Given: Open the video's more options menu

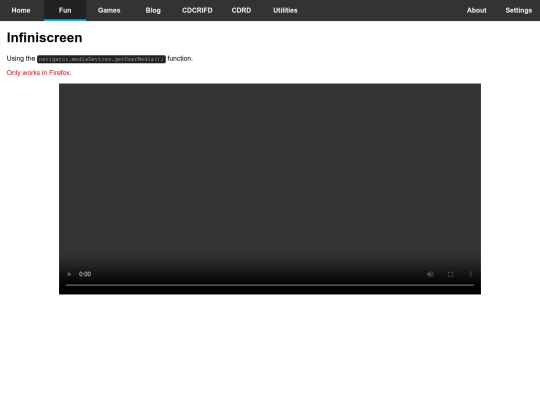Looking at the screenshot, I should click(x=470, y=274).
